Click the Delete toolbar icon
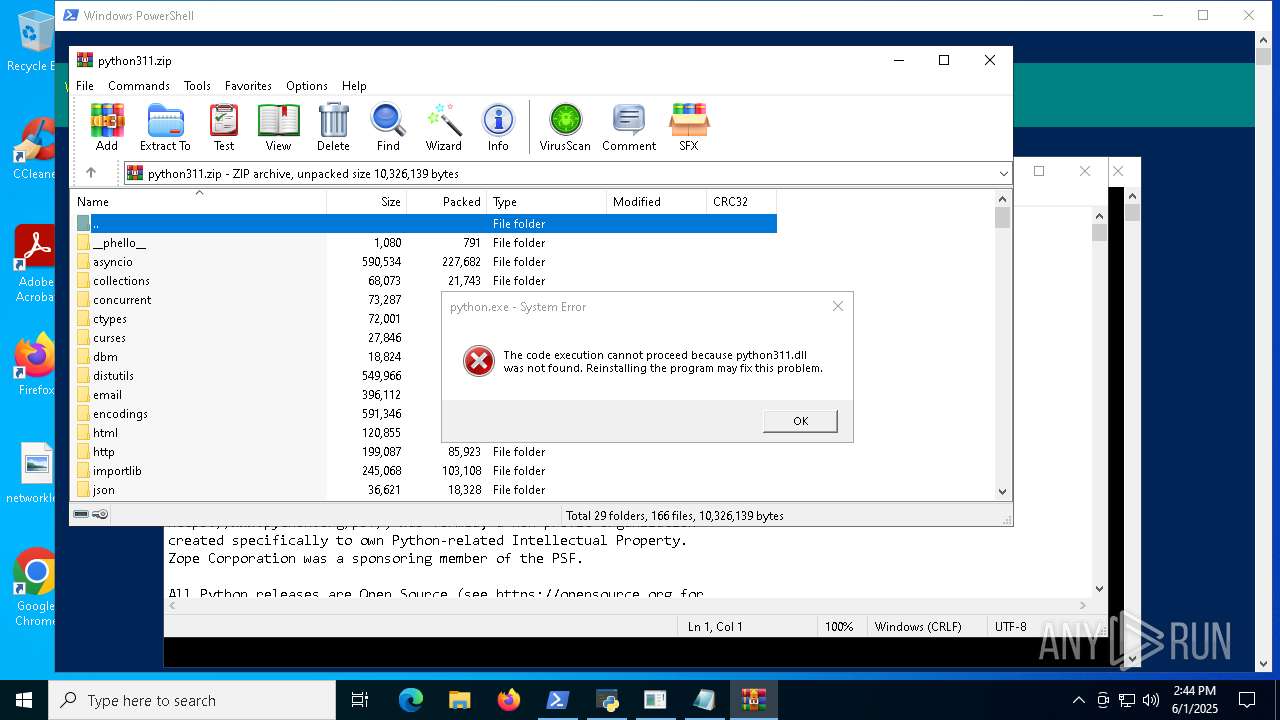The height and width of the screenshot is (720, 1280). click(x=333, y=127)
